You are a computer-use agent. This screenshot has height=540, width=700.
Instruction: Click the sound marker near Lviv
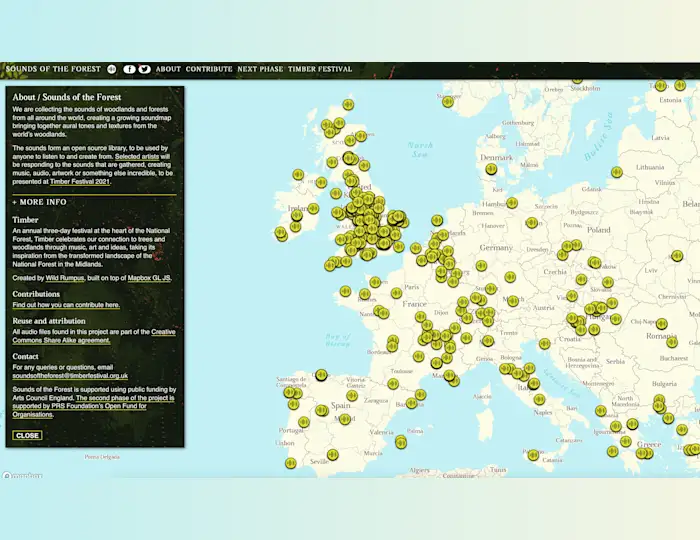click(x=677, y=256)
